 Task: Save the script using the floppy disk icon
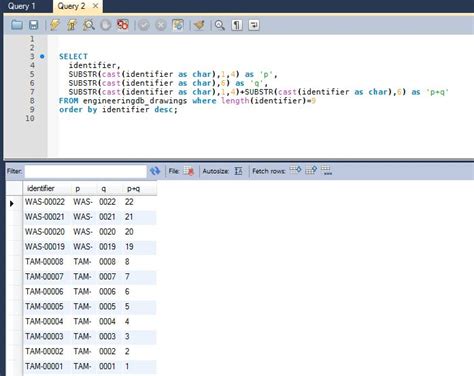(x=34, y=25)
